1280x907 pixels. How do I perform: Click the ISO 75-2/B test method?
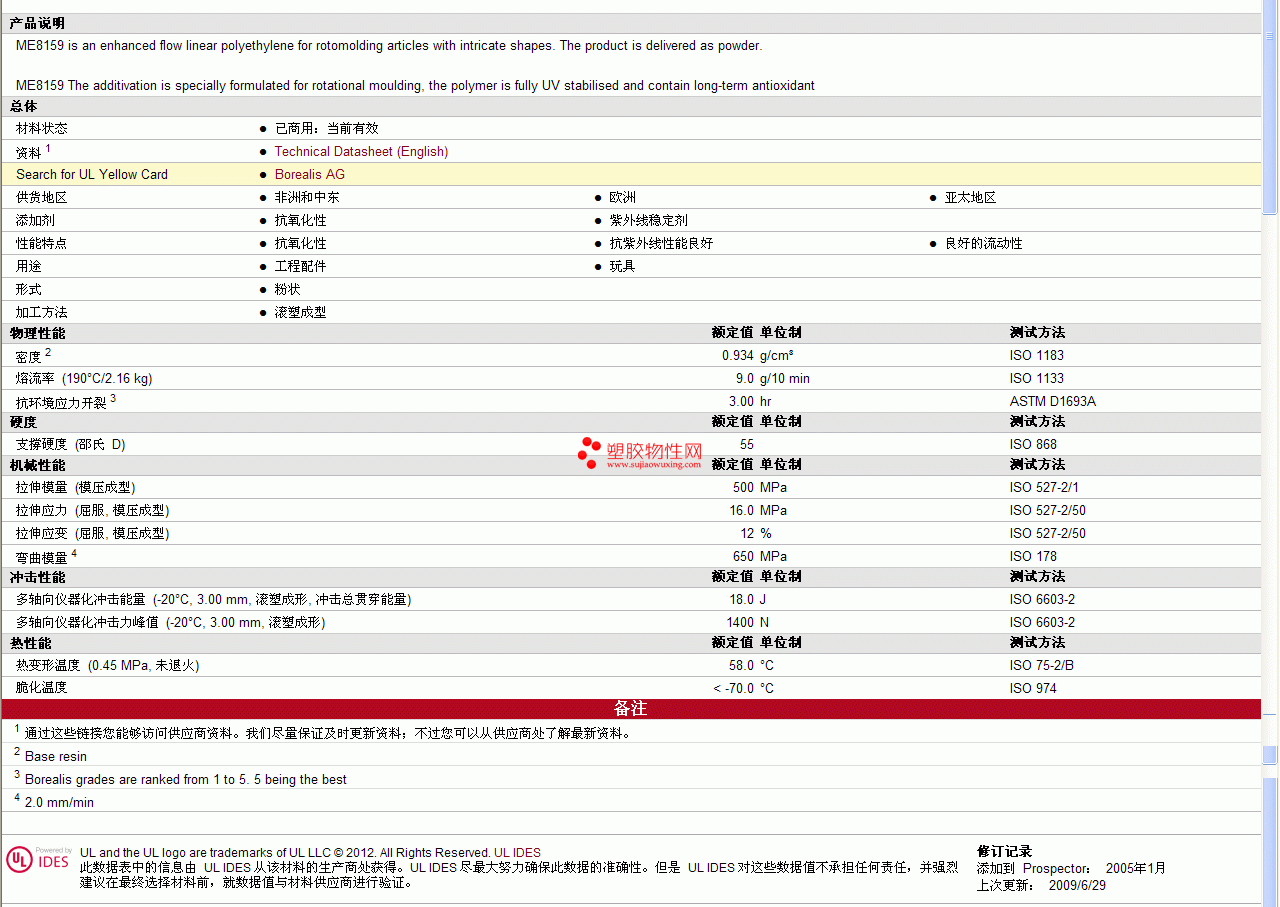tap(1042, 666)
